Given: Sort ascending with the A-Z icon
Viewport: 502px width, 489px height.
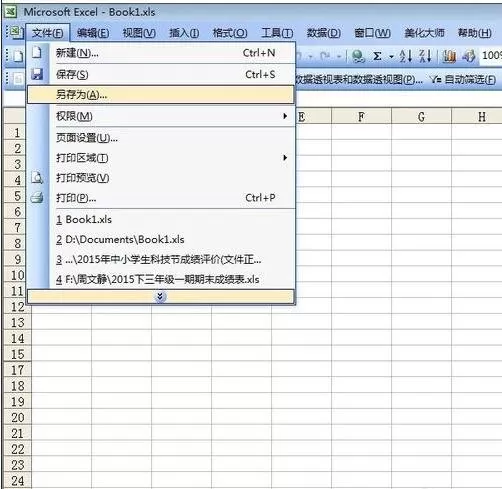Looking at the screenshot, I should [406, 56].
